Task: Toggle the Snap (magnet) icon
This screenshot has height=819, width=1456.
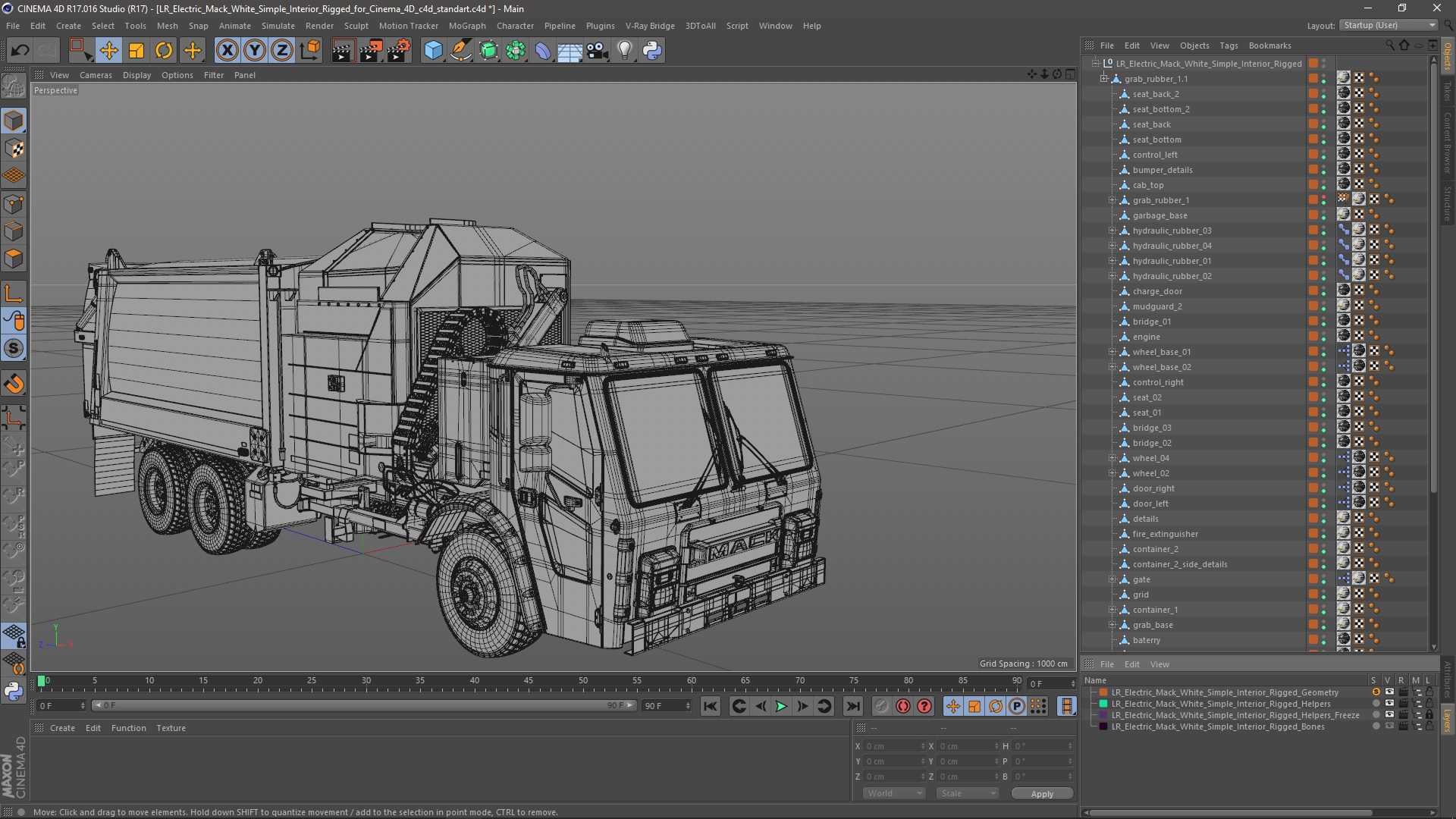Action: [x=14, y=384]
